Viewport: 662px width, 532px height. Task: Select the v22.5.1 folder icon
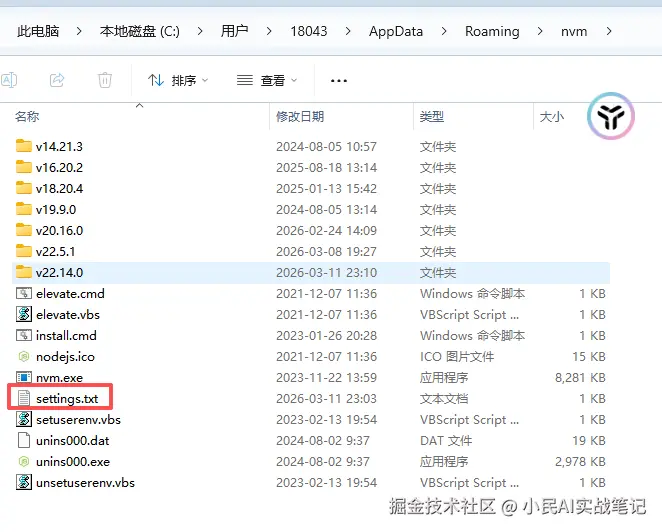coord(24,251)
